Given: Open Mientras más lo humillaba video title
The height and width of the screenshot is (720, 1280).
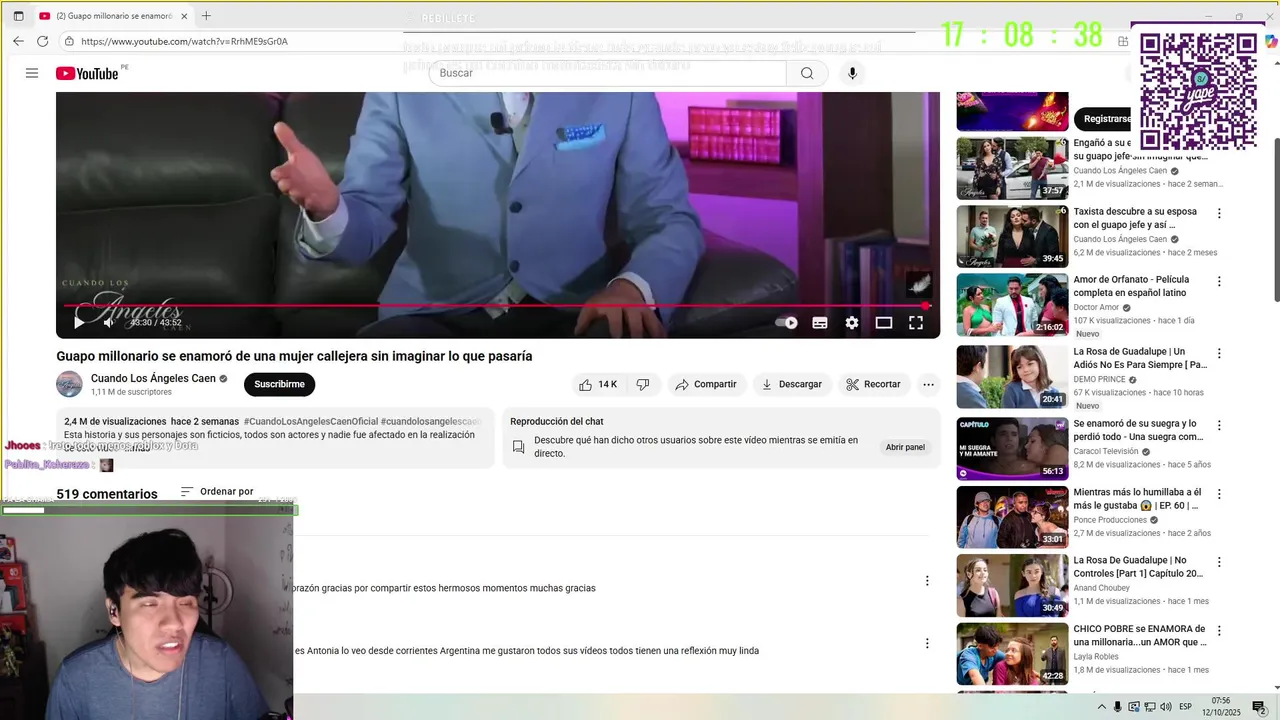Looking at the screenshot, I should pyautogui.click(x=1137, y=499).
